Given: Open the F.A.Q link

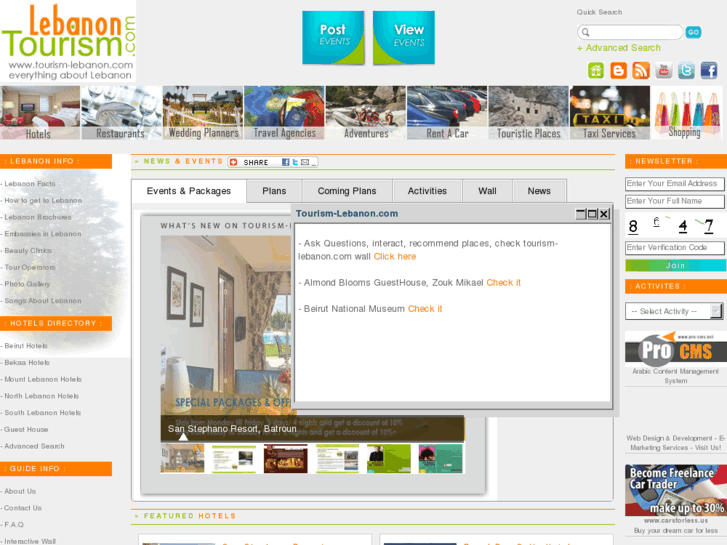Looking at the screenshot, I should click(x=14, y=525).
